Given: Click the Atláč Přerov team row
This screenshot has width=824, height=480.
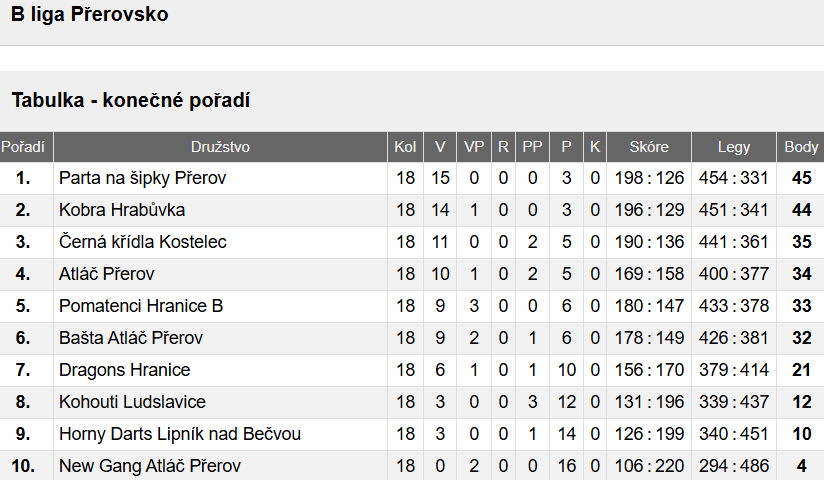Looking at the screenshot, I should [x=412, y=274].
